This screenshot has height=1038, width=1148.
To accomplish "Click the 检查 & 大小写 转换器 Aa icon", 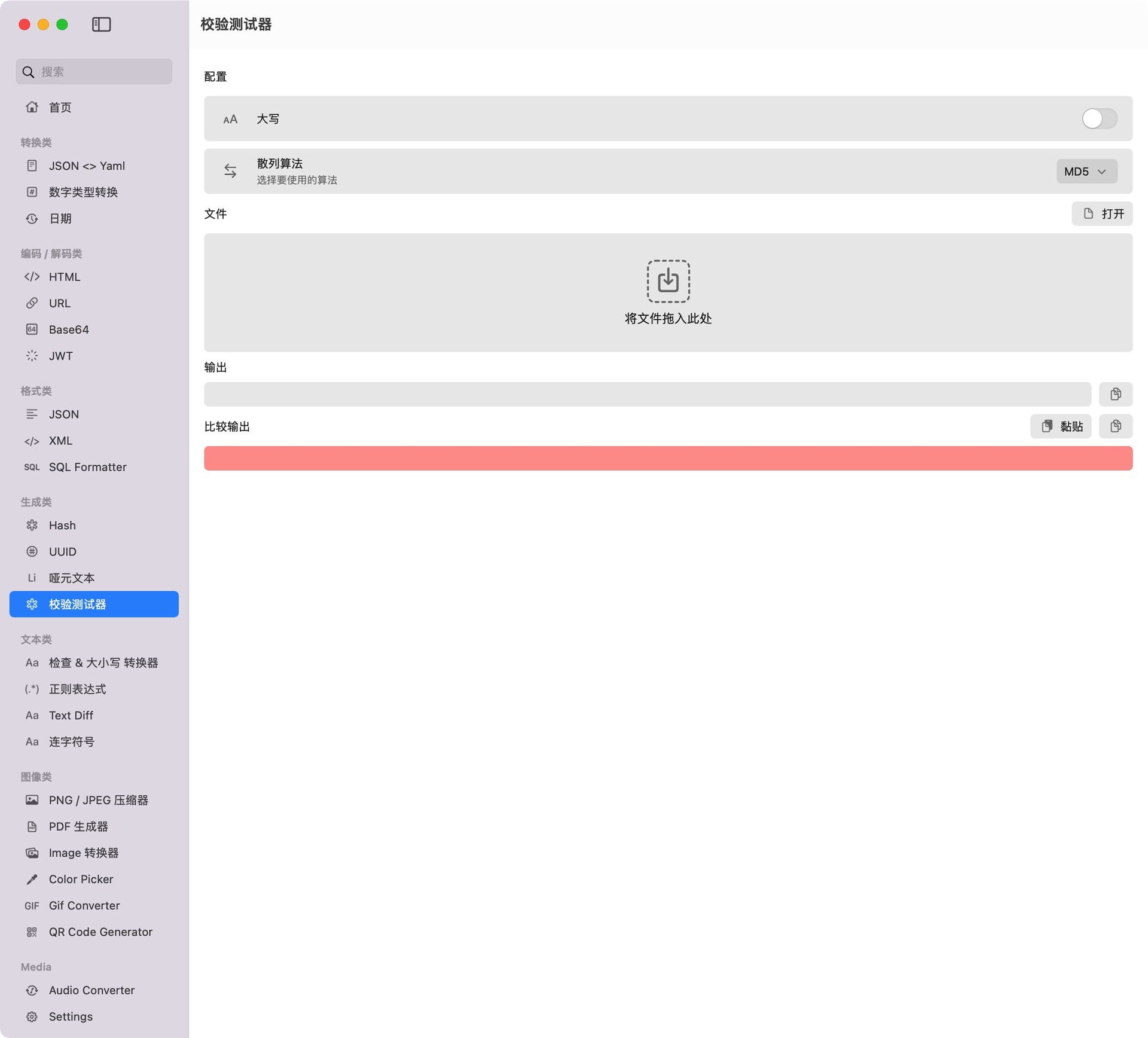I will pos(32,663).
